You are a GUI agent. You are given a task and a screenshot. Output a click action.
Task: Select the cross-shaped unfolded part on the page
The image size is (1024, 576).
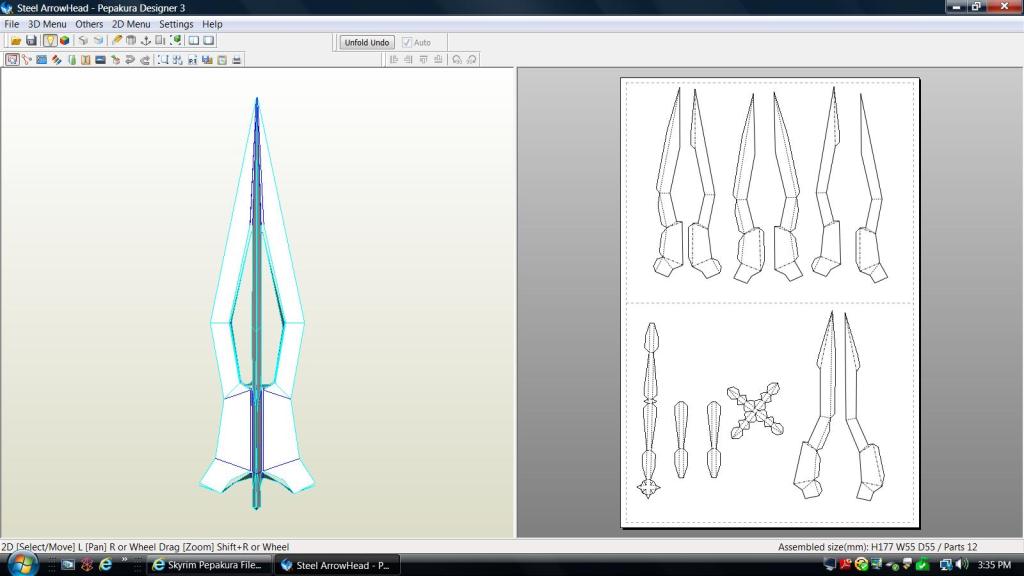coord(755,411)
